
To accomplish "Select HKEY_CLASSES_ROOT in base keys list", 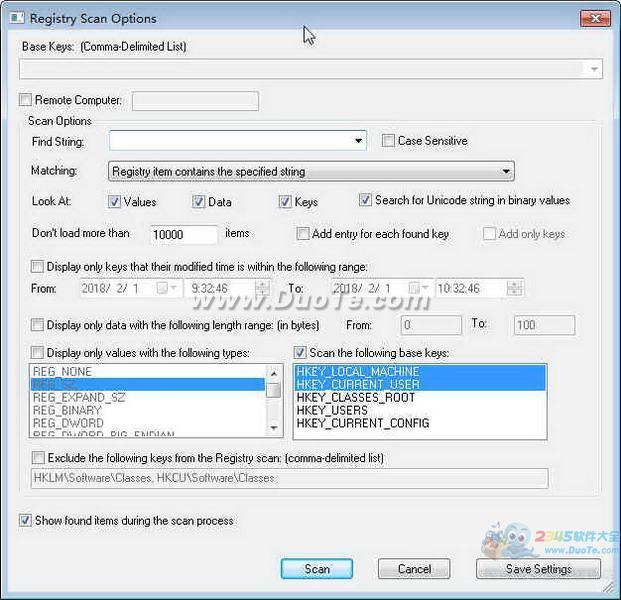I will coord(355,398).
